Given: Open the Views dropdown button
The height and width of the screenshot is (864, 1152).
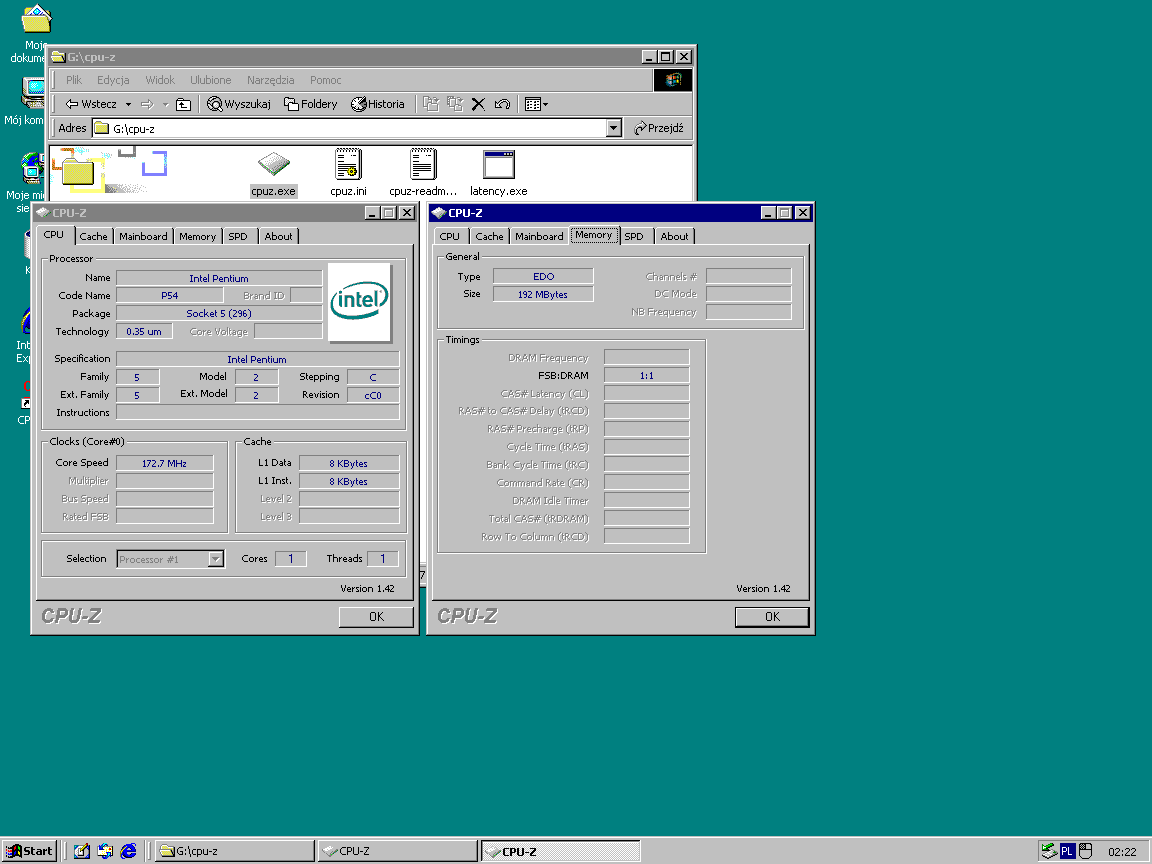Looking at the screenshot, I should (x=536, y=104).
